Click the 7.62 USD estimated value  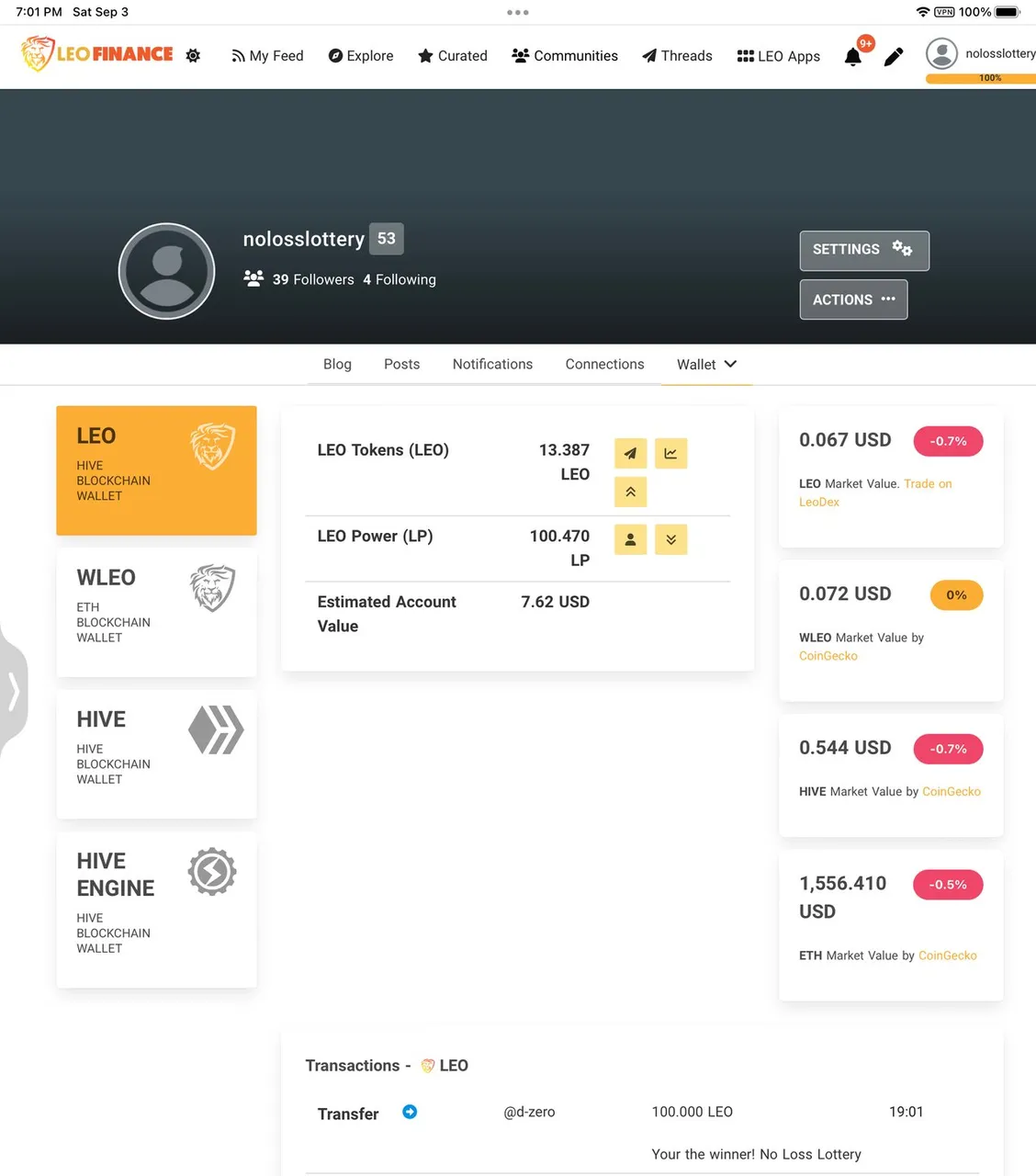pyautogui.click(x=555, y=602)
